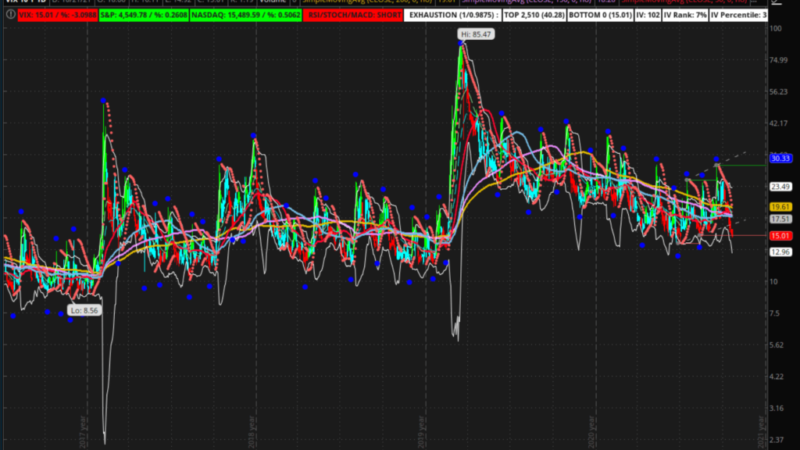Viewport: 800px width, 450px height.
Task: Click the blue dot at the 85.47 peak
Action: click(461, 44)
